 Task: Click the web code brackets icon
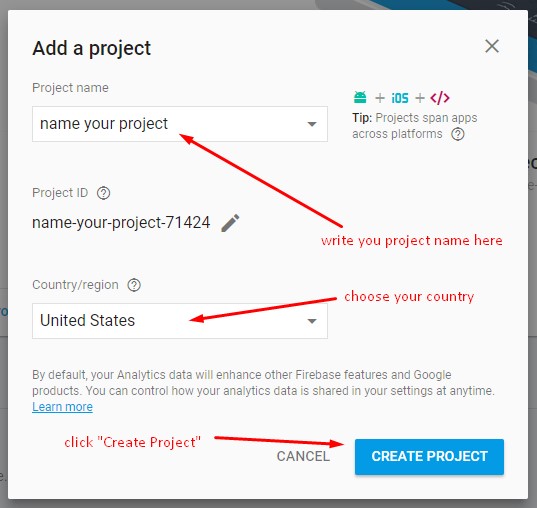440,98
